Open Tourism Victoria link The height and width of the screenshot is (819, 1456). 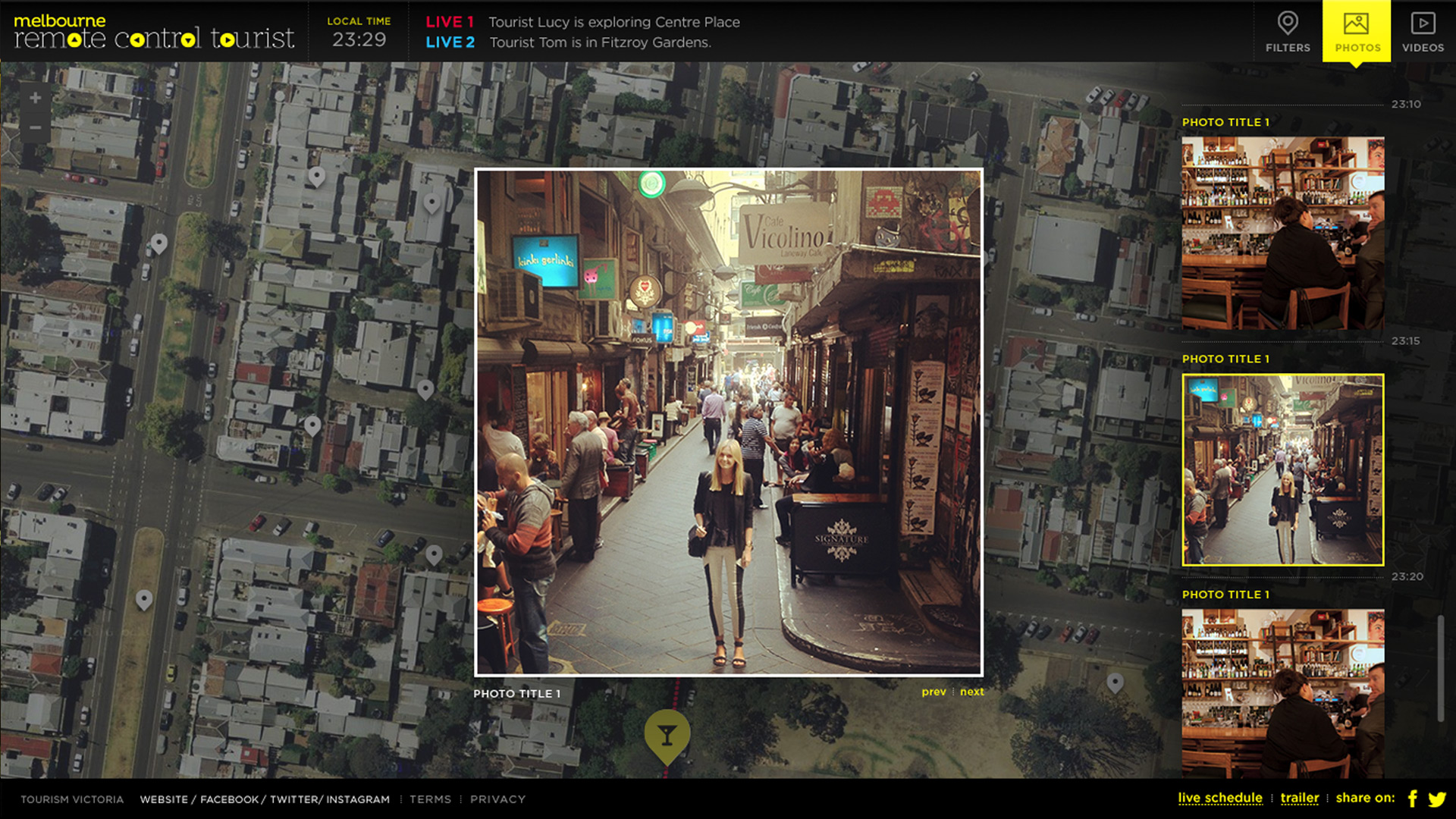tap(72, 799)
